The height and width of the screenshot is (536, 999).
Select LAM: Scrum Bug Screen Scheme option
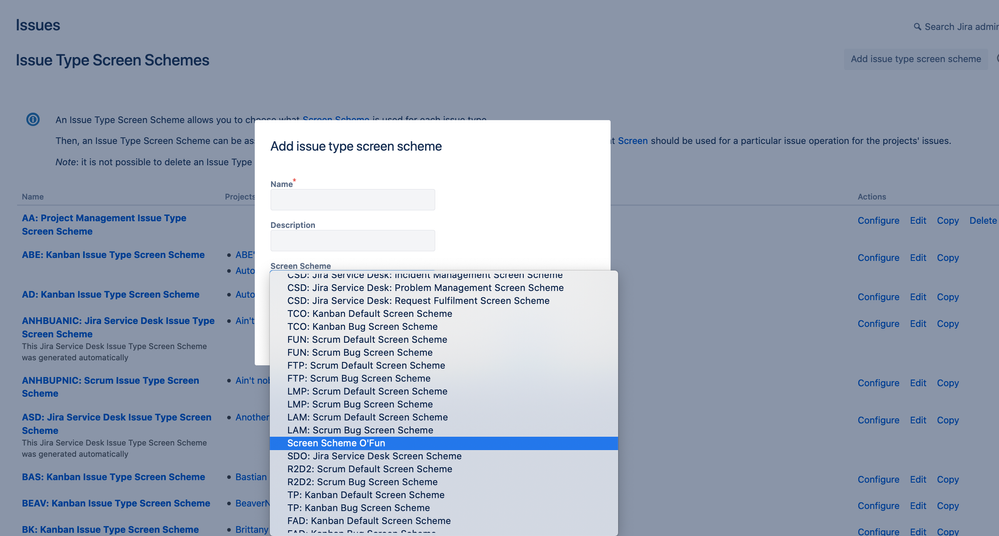coord(443,430)
